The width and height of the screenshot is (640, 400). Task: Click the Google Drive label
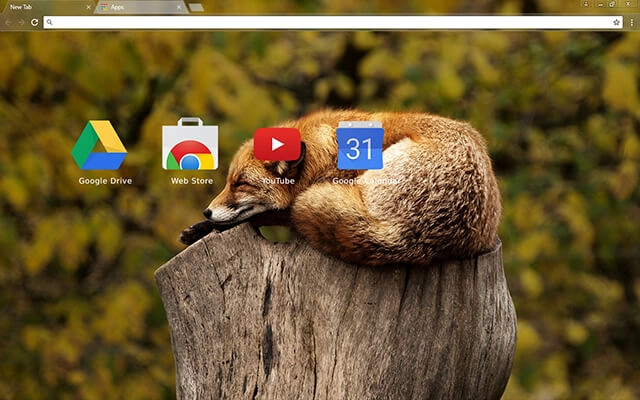(x=105, y=181)
